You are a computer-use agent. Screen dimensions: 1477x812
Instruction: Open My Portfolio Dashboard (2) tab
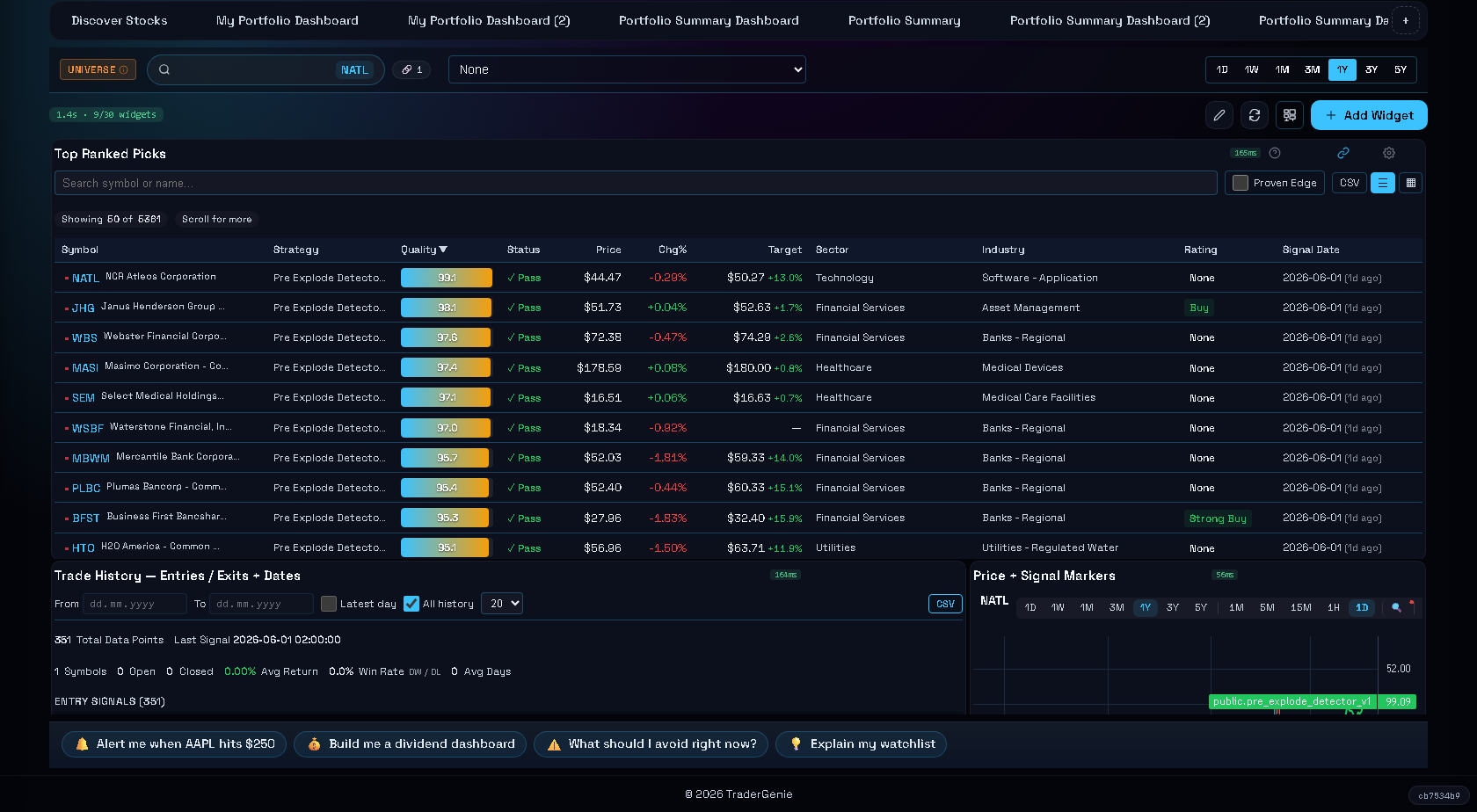[489, 20]
